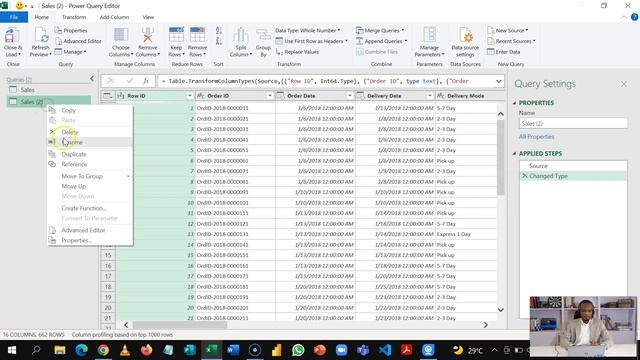
Task: Open Help question mark icon
Action: coord(634,17)
